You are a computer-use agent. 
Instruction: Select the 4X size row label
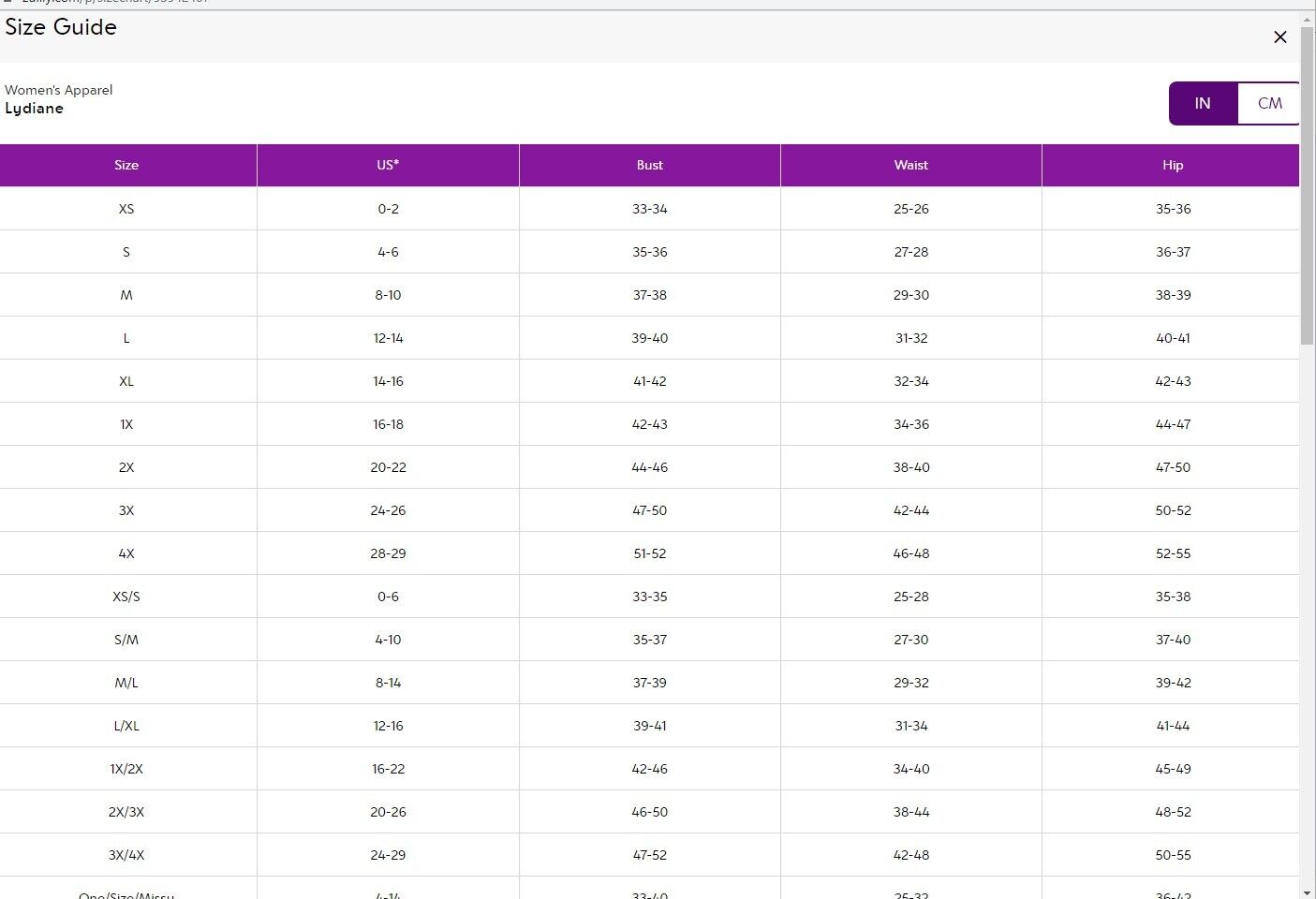pos(126,553)
